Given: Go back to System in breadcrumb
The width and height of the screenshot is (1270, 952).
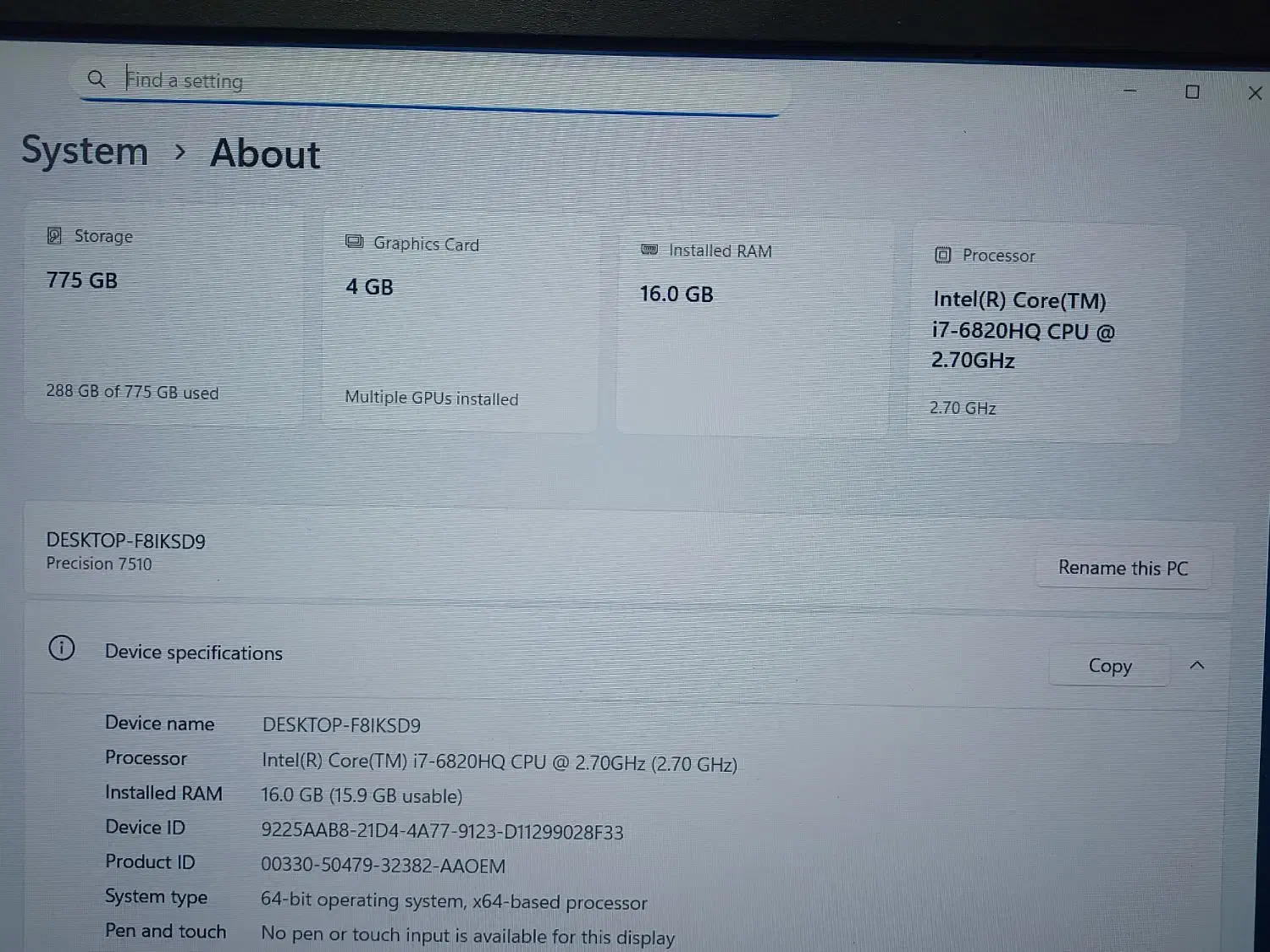Looking at the screenshot, I should click(85, 151).
